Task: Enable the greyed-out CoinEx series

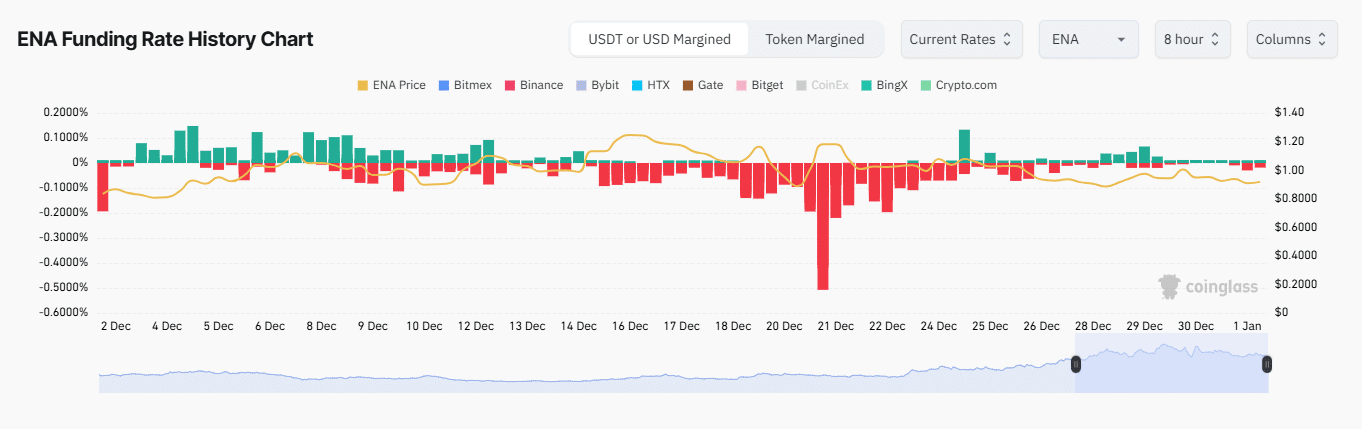Action: (x=822, y=85)
